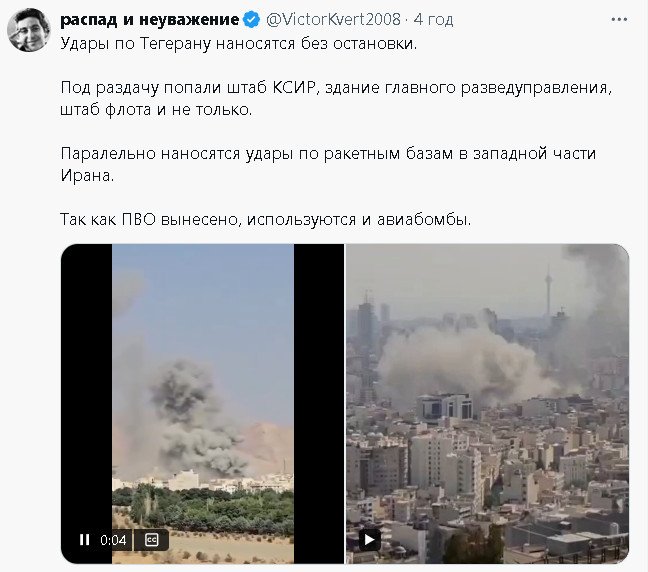648x572 pixels.
Task: Open tweet permalink via 4 год timestamp
Action: (x=433, y=19)
